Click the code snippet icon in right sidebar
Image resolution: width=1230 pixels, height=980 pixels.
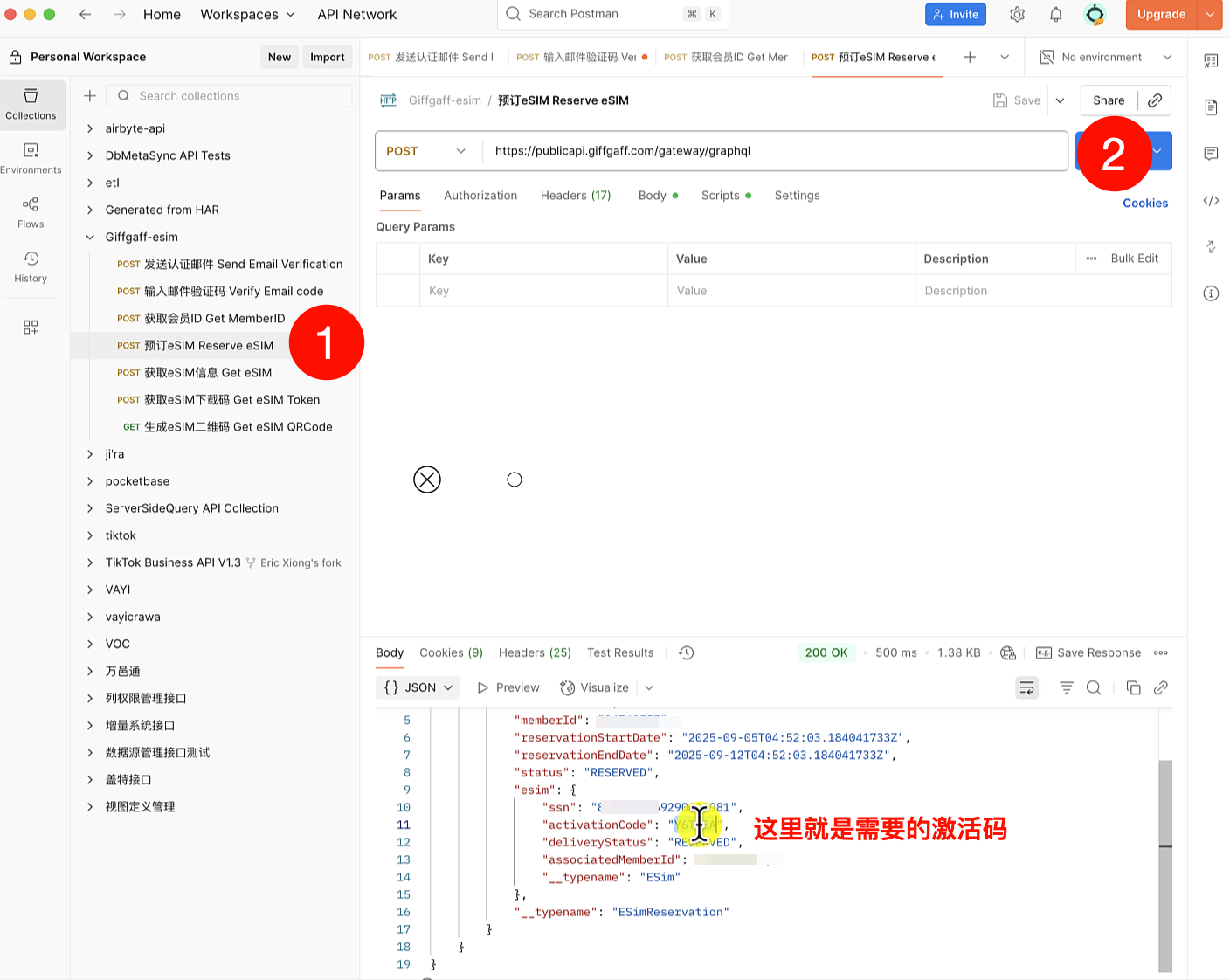click(1211, 201)
